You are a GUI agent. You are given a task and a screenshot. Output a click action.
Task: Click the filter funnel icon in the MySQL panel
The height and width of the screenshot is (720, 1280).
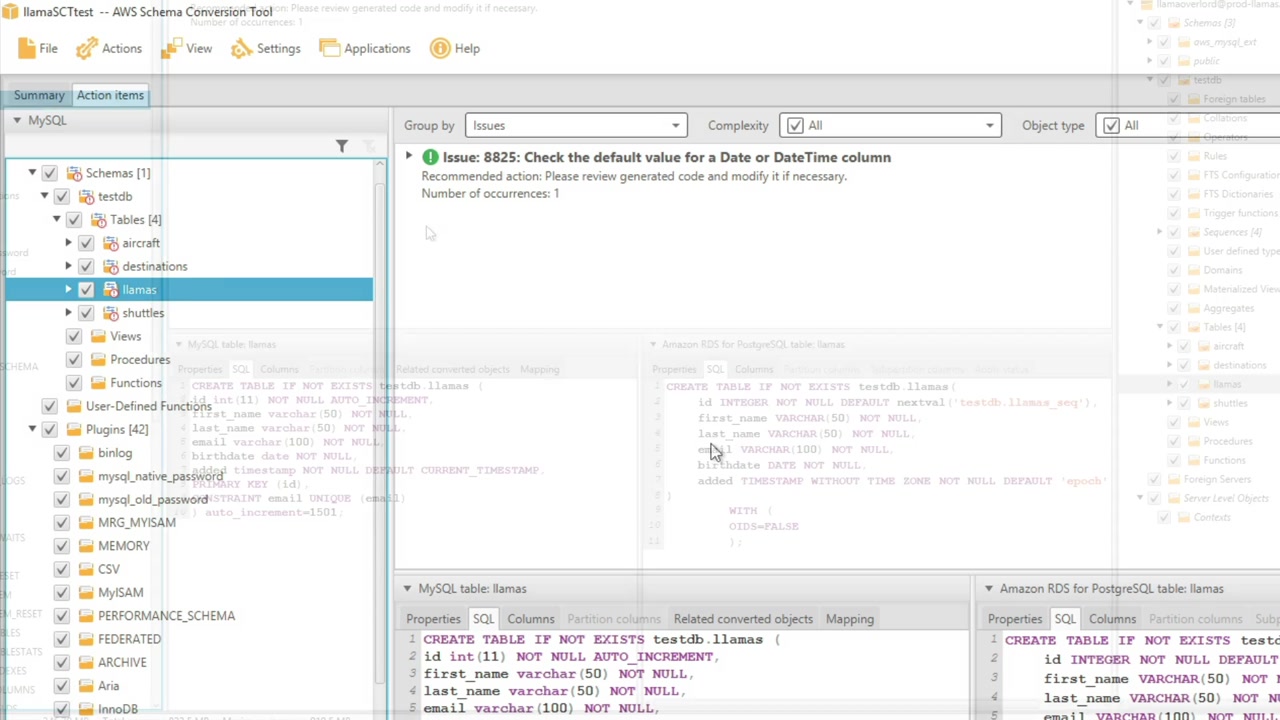(342, 147)
